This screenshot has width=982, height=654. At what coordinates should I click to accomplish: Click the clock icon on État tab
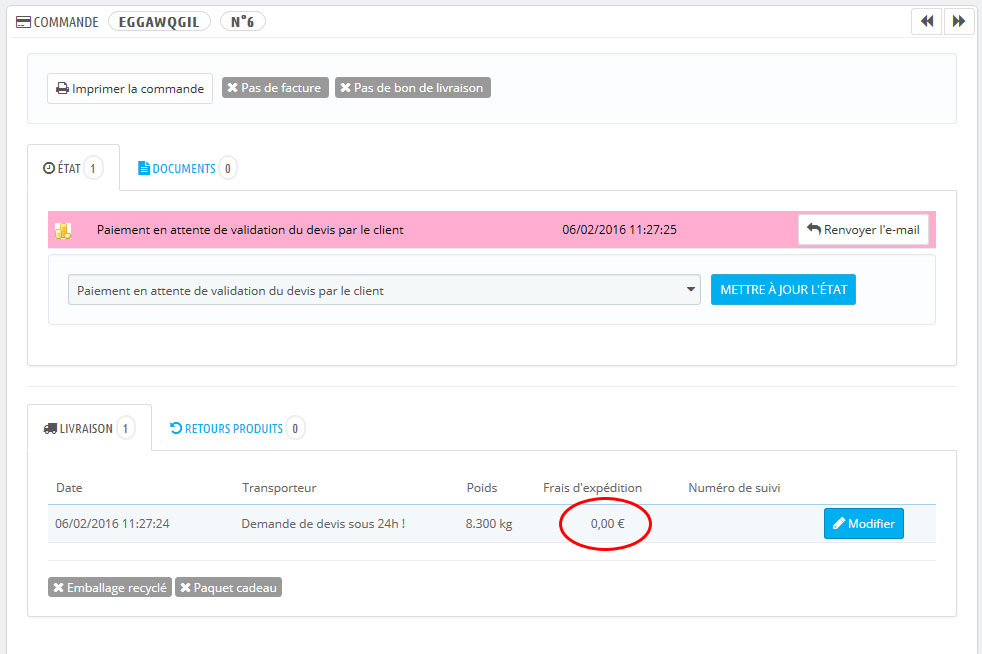click(49, 169)
